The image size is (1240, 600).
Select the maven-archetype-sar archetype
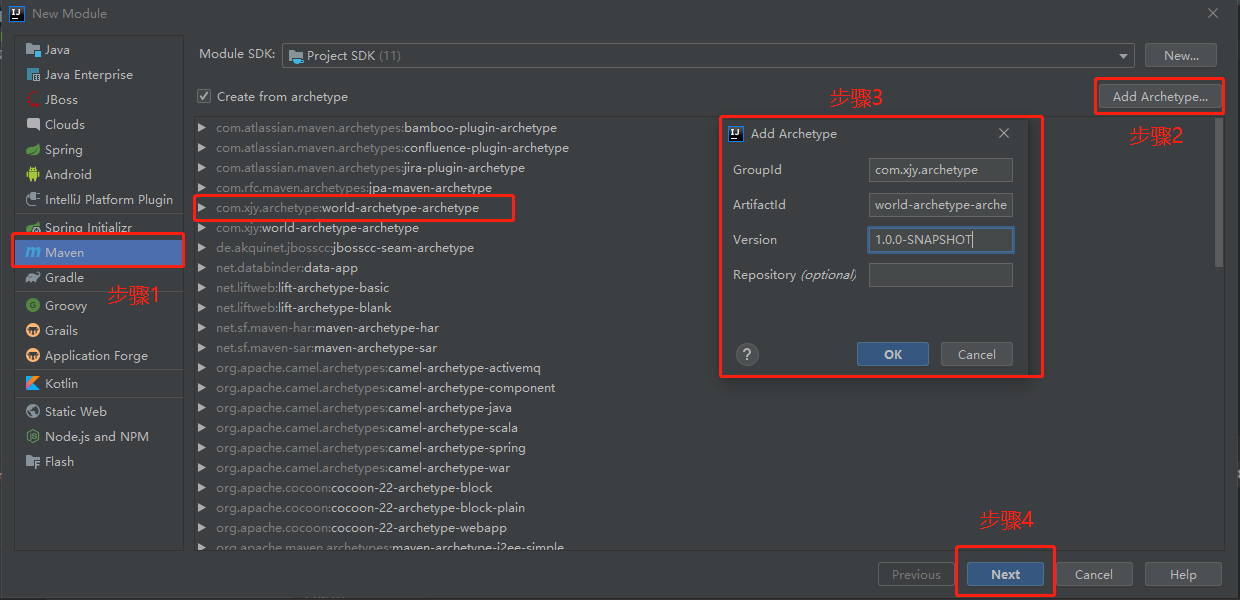click(326, 348)
